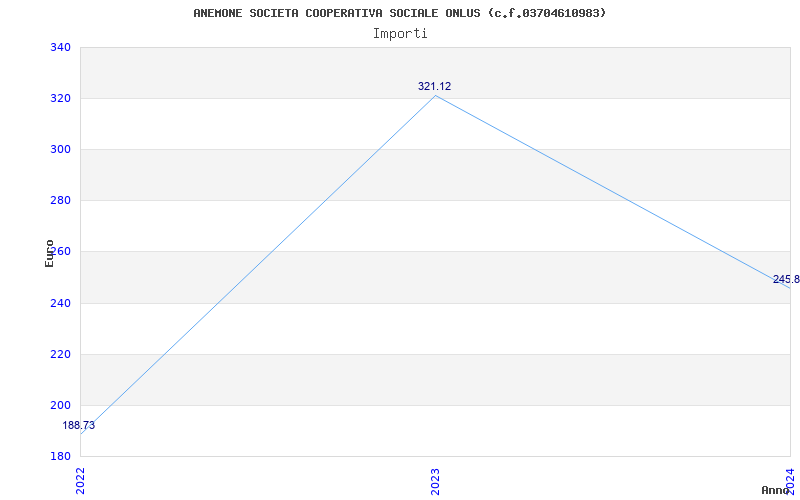Click the 321.12 data label

tap(434, 87)
